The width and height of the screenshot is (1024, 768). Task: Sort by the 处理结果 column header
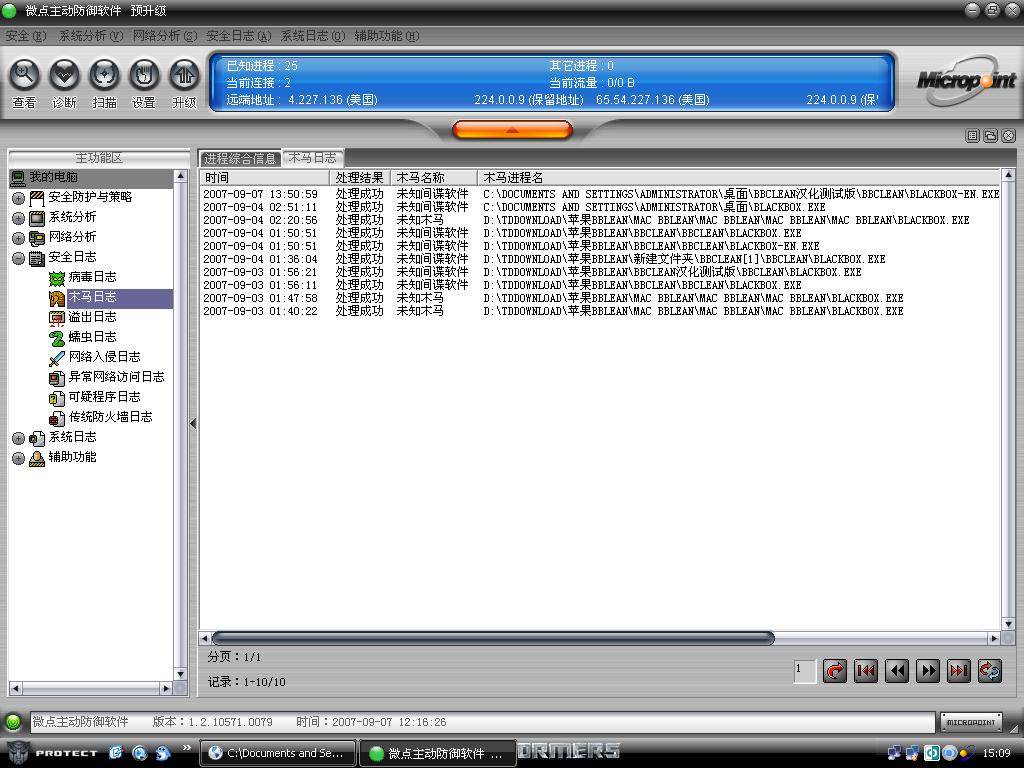pos(360,178)
